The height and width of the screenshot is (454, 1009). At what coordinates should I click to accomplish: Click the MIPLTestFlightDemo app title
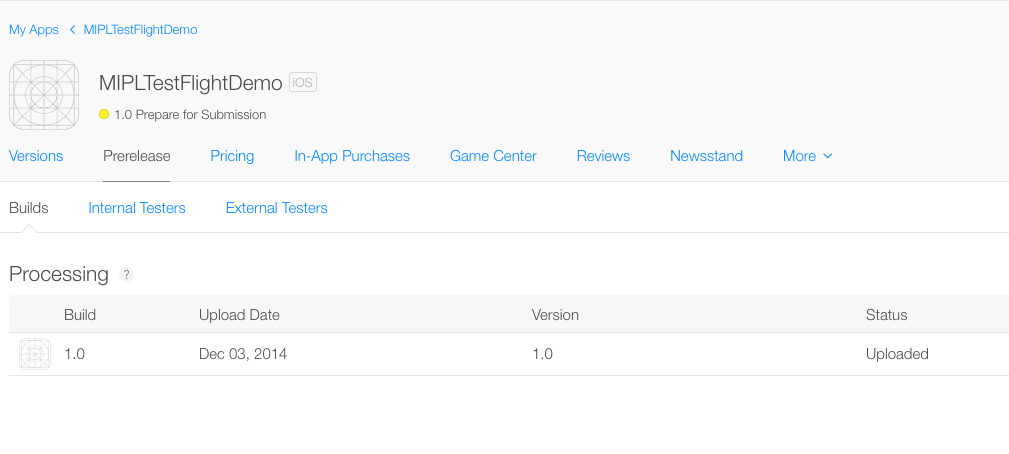tap(190, 83)
